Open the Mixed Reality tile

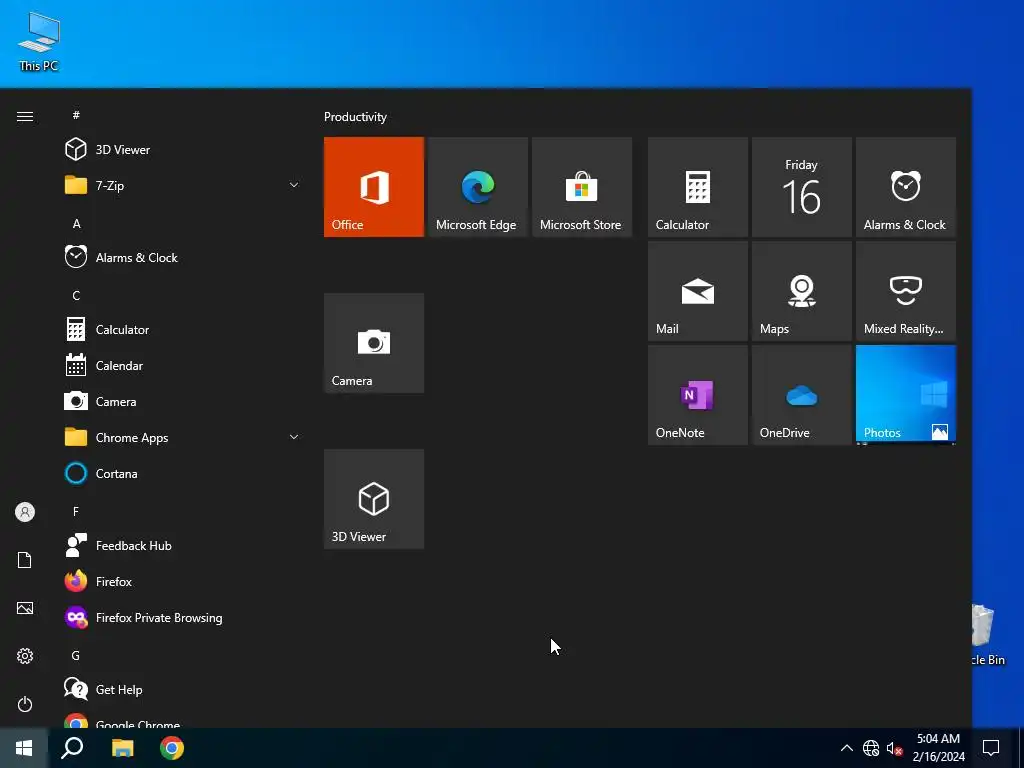[x=906, y=291]
